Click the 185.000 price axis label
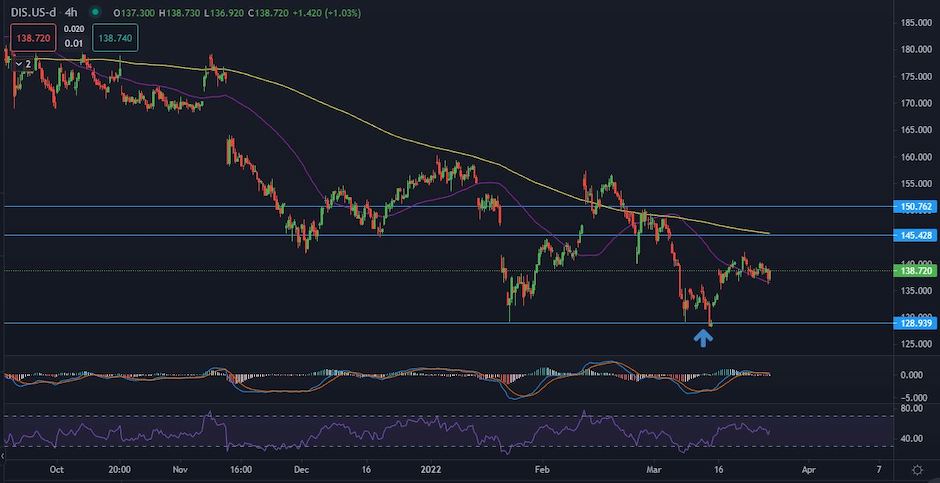This screenshot has width=940, height=483. point(915,23)
